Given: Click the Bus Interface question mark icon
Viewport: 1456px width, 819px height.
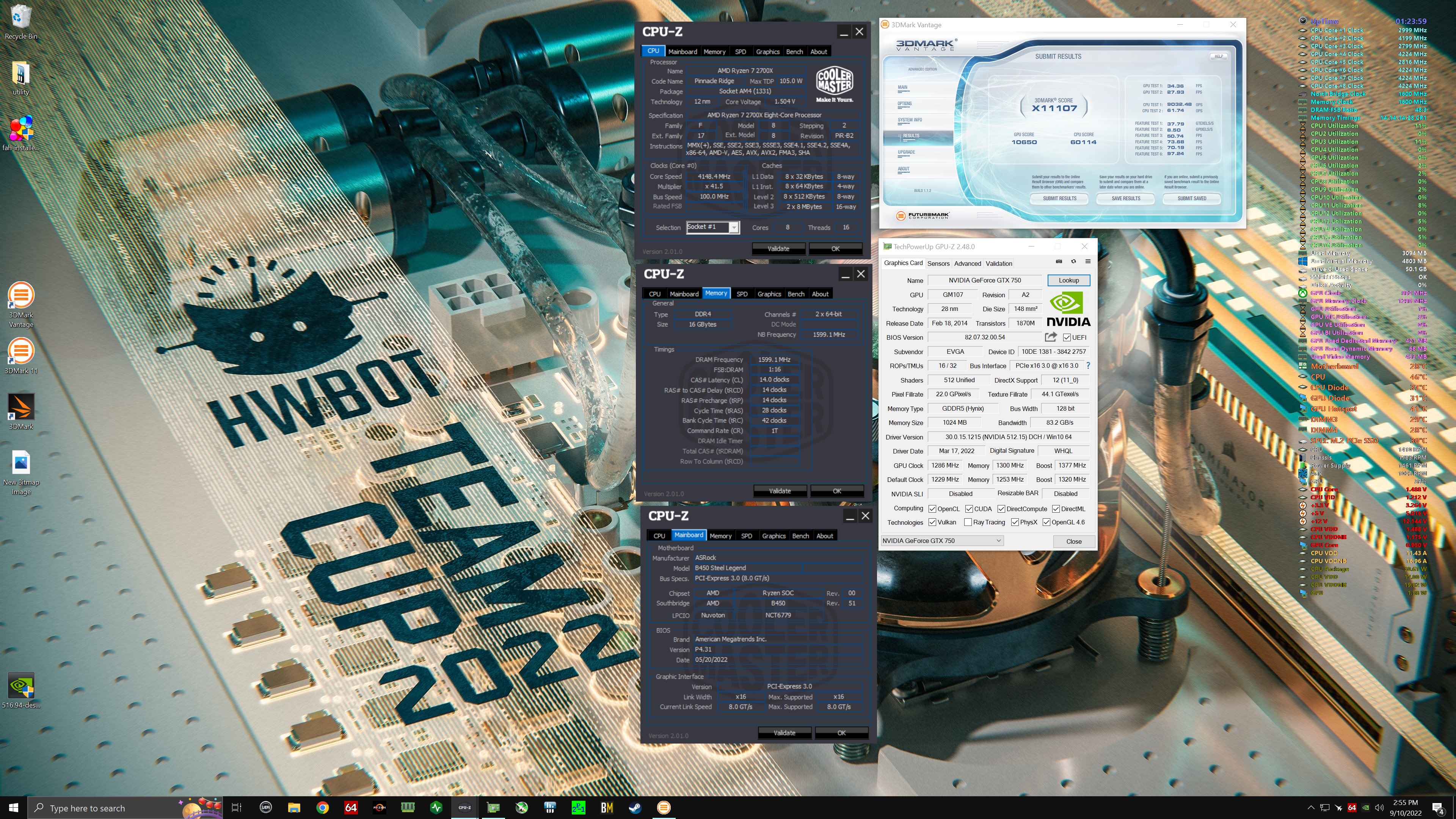Looking at the screenshot, I should pyautogui.click(x=1088, y=366).
